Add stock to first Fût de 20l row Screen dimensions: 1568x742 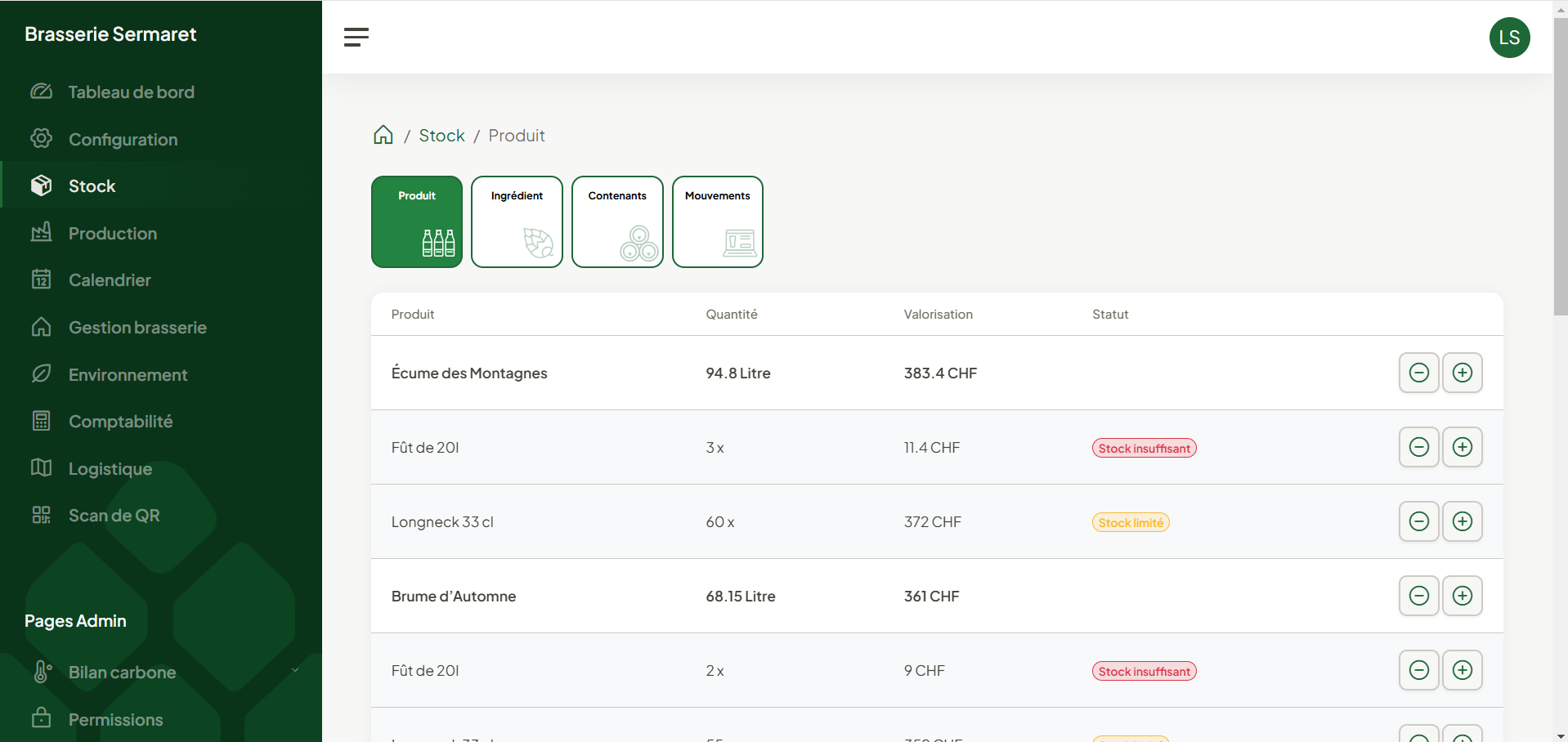click(1462, 447)
